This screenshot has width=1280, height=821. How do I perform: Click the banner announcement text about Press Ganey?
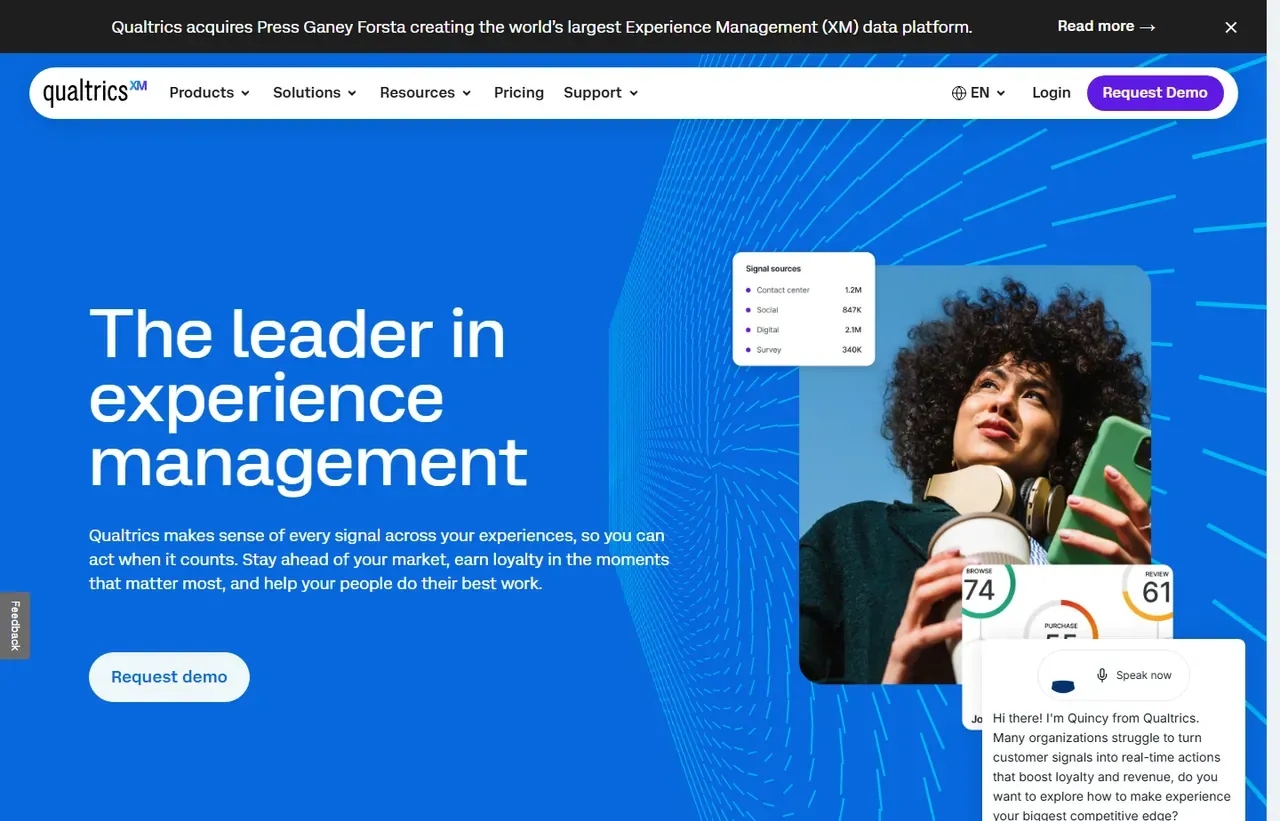pos(541,27)
